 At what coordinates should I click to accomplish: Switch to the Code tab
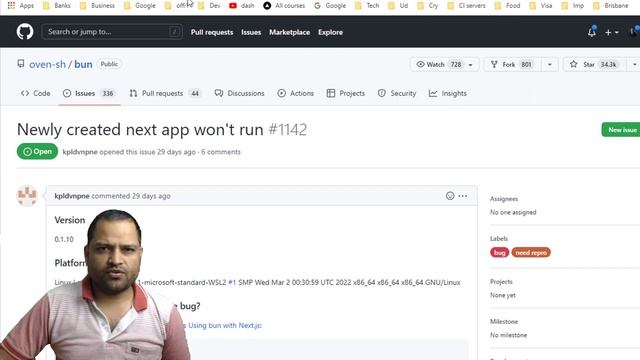click(x=36, y=93)
